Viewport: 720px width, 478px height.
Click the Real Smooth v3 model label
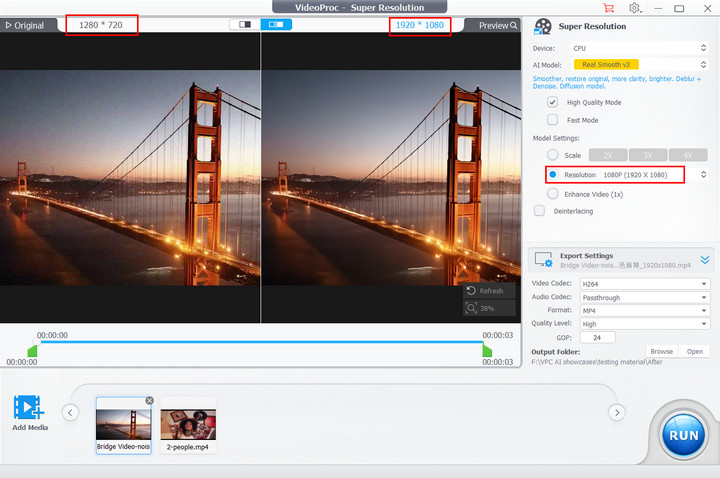click(606, 65)
